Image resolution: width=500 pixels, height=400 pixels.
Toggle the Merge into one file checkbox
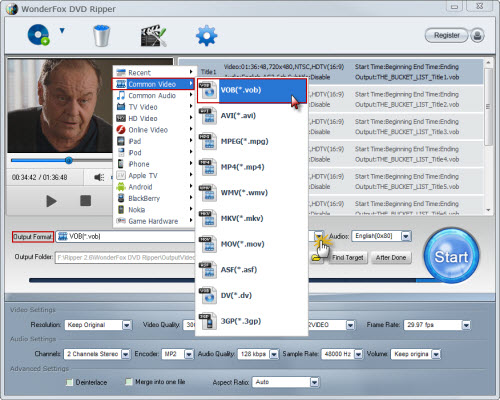(129, 382)
